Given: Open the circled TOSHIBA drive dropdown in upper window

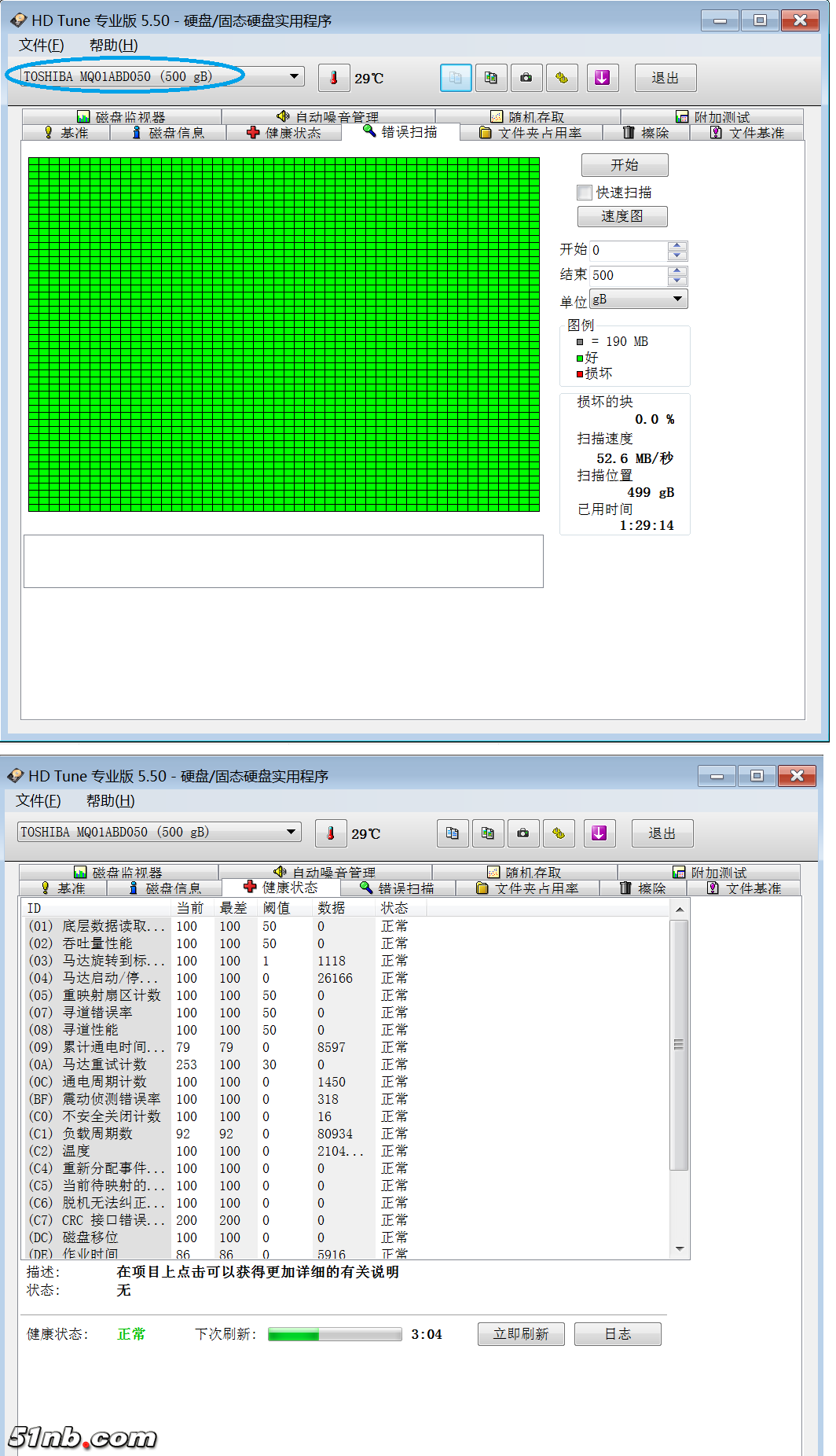Looking at the screenshot, I should coord(294,76).
